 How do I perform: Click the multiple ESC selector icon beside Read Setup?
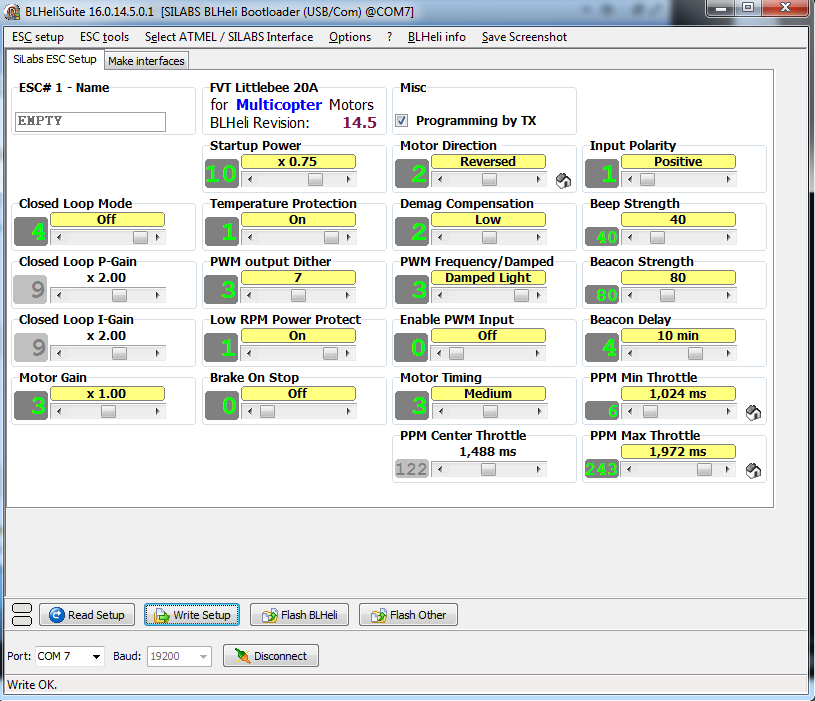tap(22, 615)
